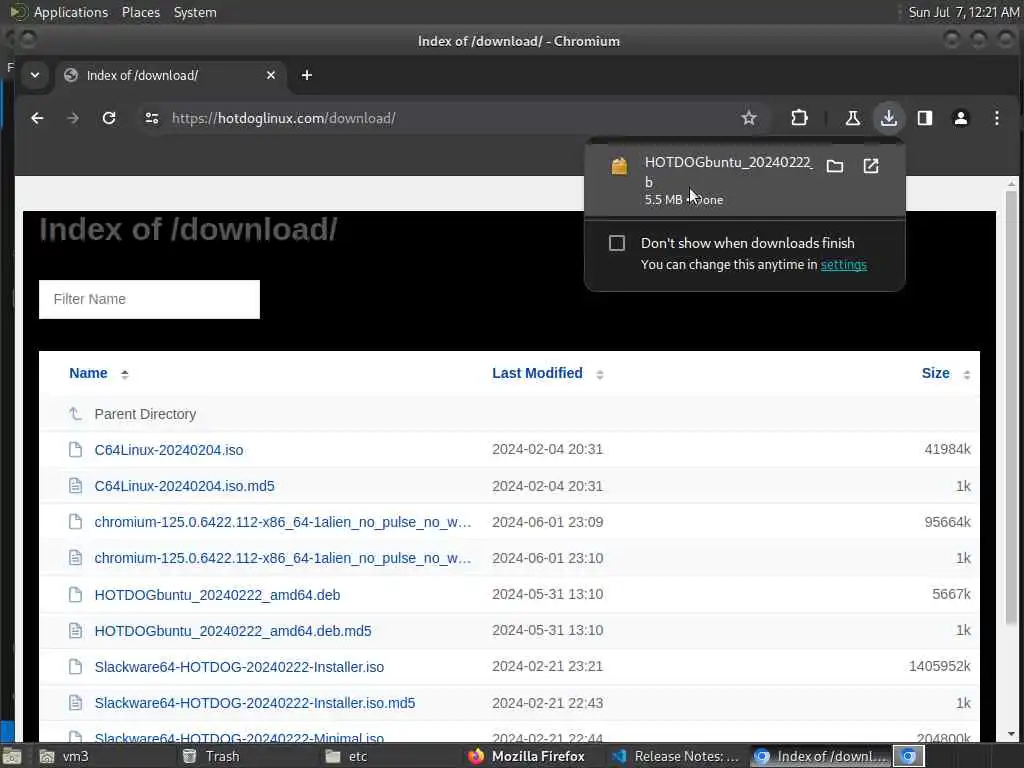
Task: Close the Index of /download/ tab
Action: tap(271, 75)
